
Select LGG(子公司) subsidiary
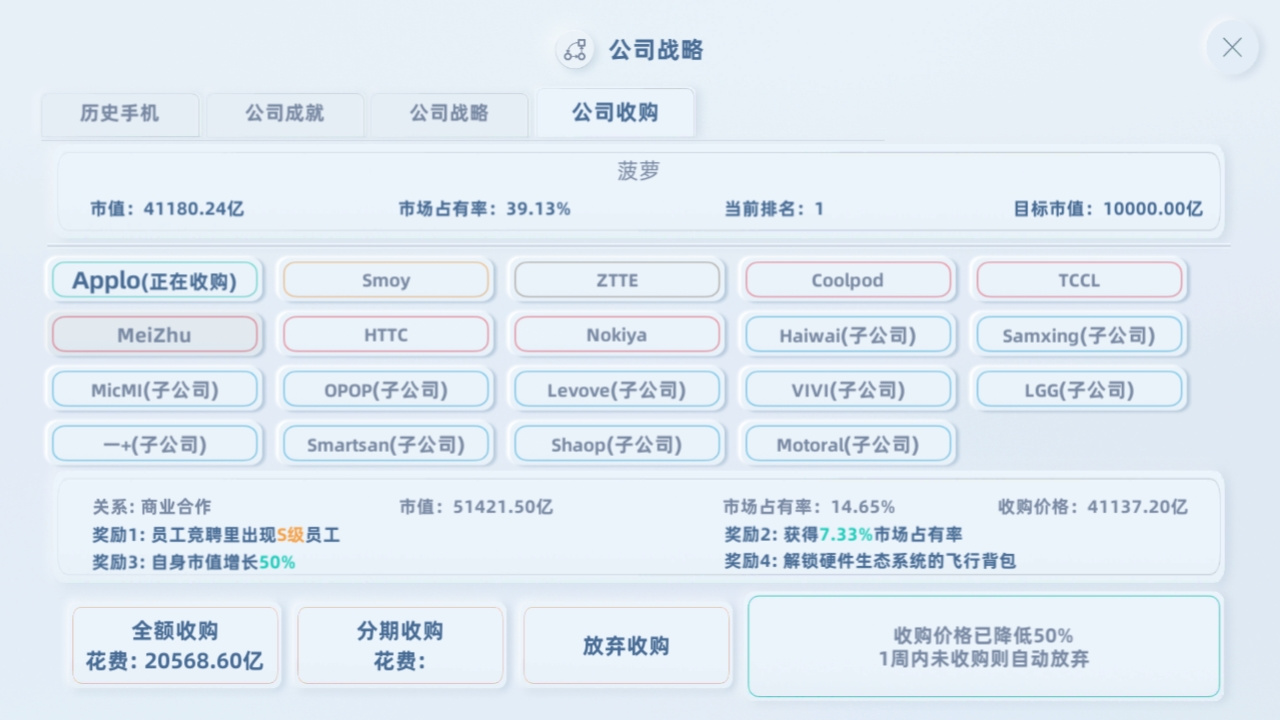[1079, 390]
